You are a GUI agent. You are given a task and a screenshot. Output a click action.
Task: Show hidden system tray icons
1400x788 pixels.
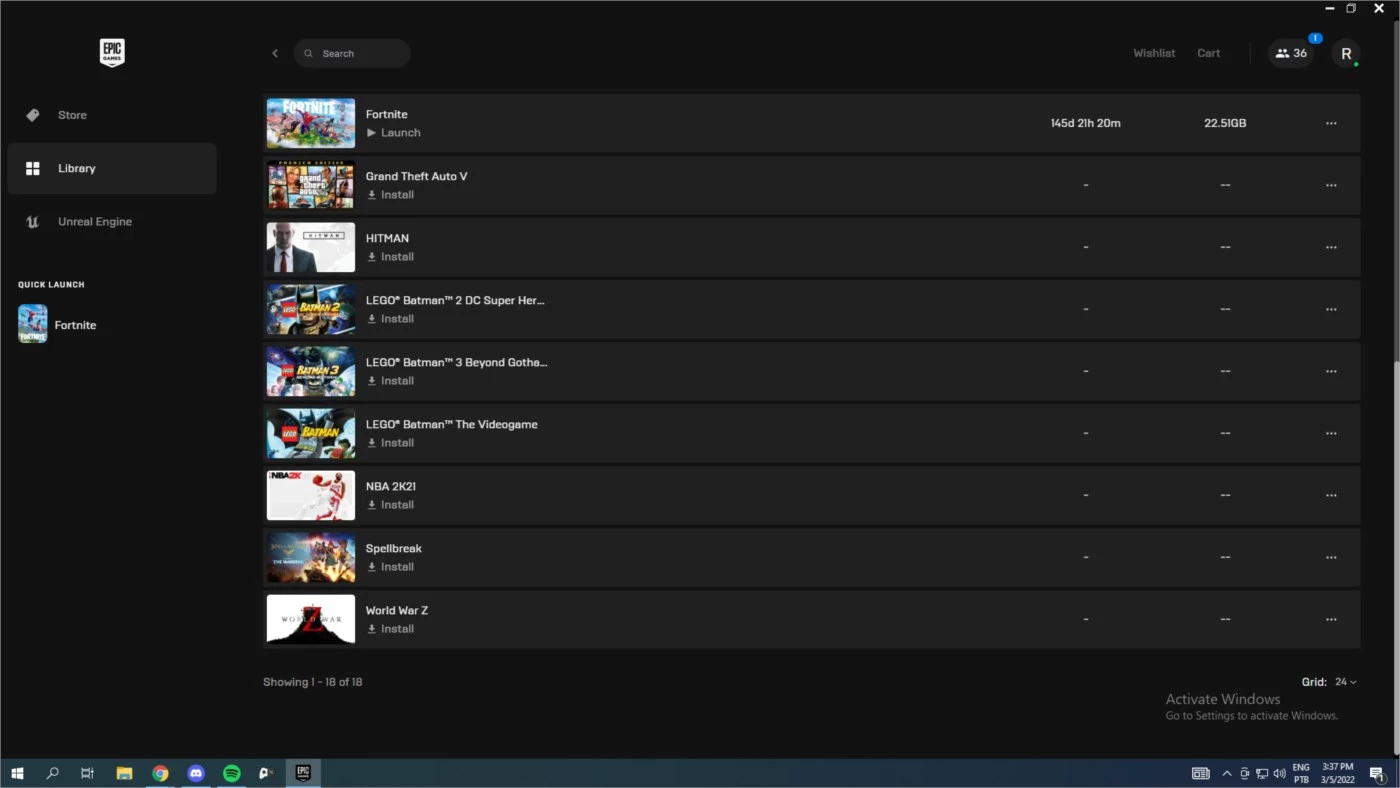point(1227,773)
